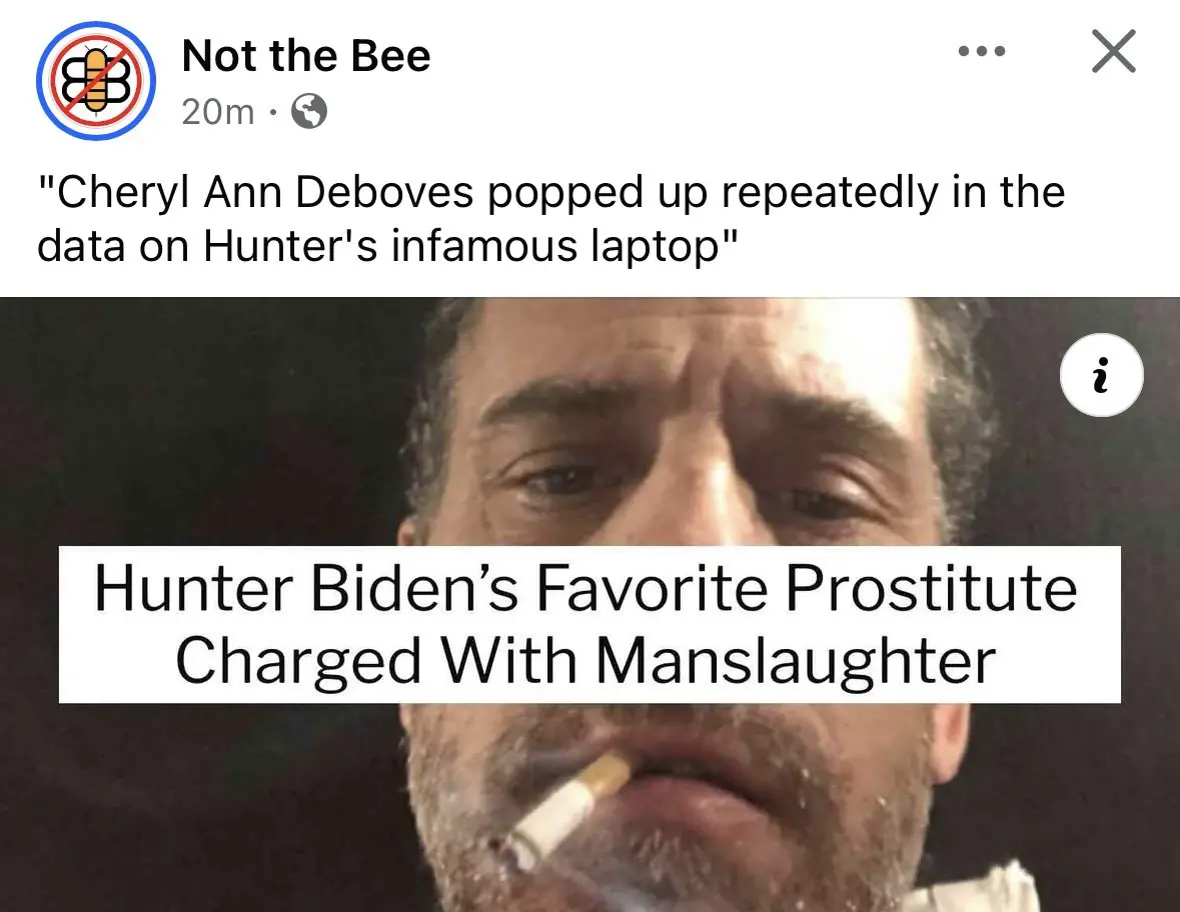Click the 20m post timestamp

click(217, 113)
